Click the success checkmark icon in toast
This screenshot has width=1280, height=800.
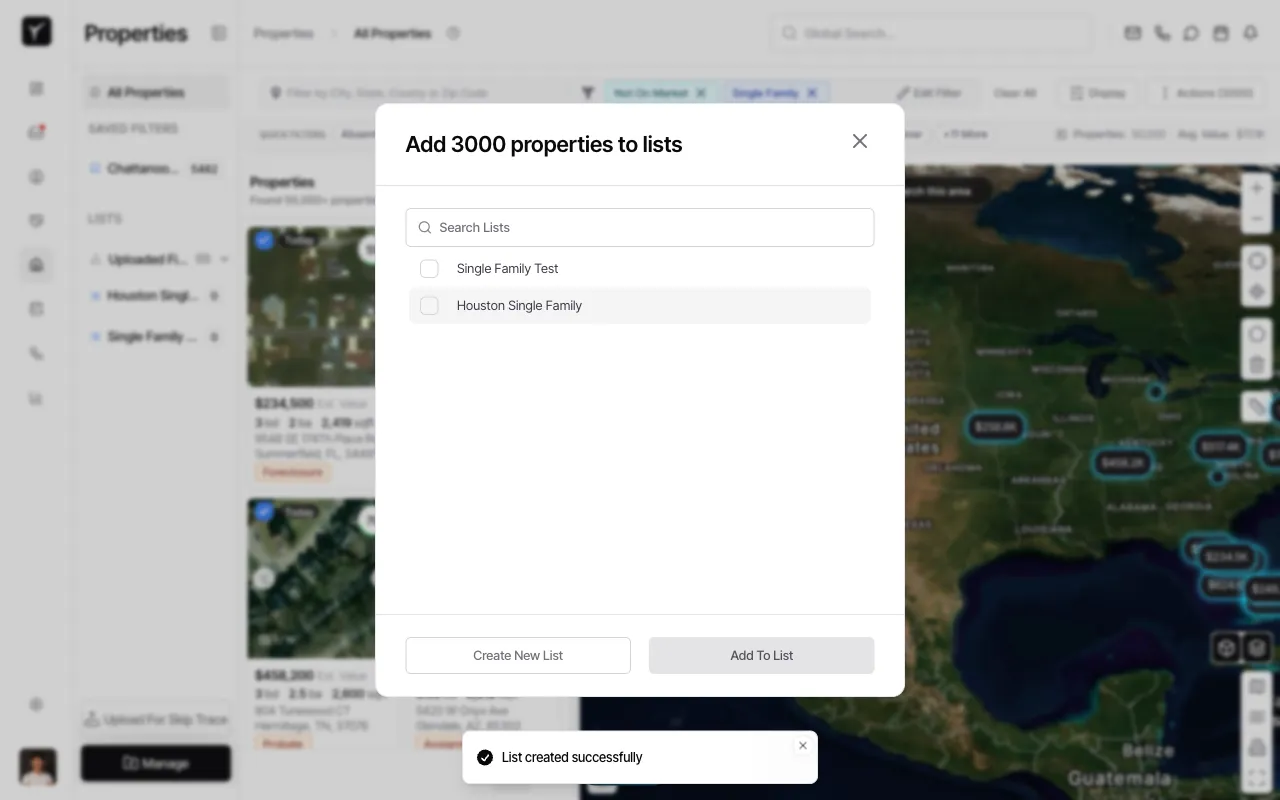485,758
